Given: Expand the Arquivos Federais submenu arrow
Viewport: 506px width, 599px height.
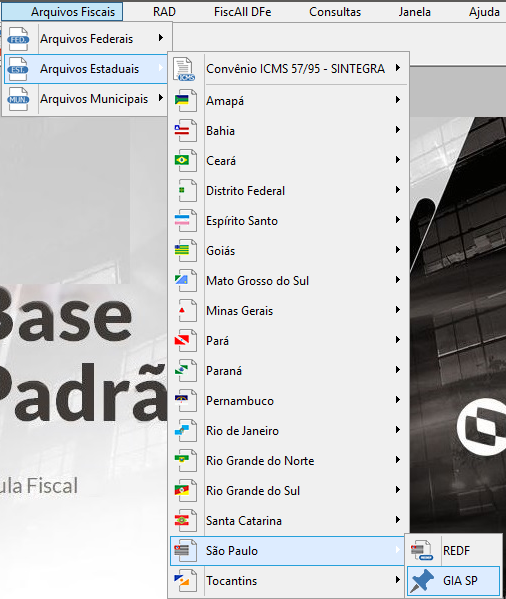Looking at the screenshot, I should click(x=161, y=38).
